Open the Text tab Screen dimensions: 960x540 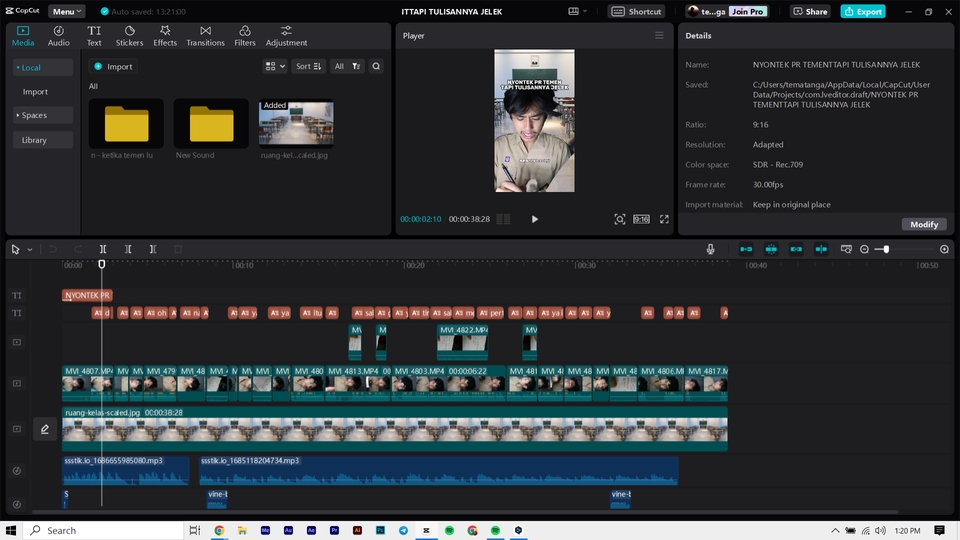point(94,36)
